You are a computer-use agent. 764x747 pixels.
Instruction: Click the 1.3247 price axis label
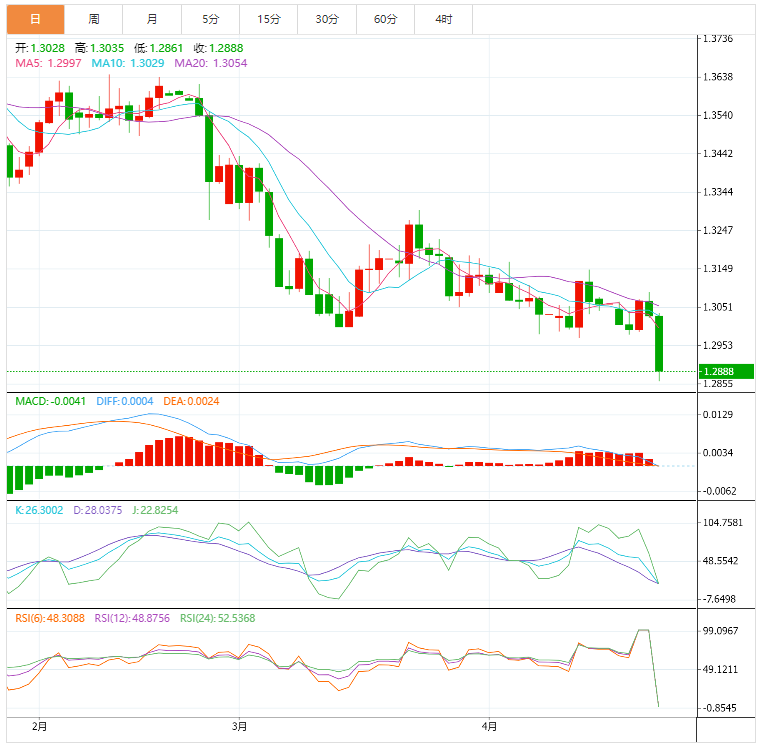718,230
